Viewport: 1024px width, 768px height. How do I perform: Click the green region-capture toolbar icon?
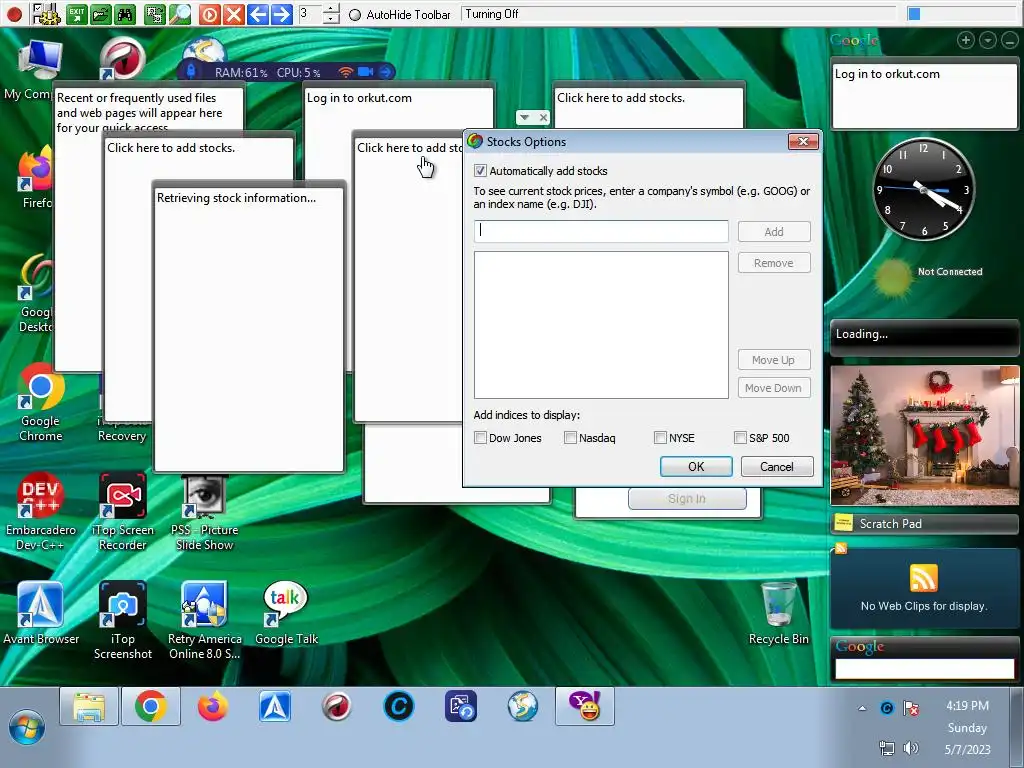point(155,14)
